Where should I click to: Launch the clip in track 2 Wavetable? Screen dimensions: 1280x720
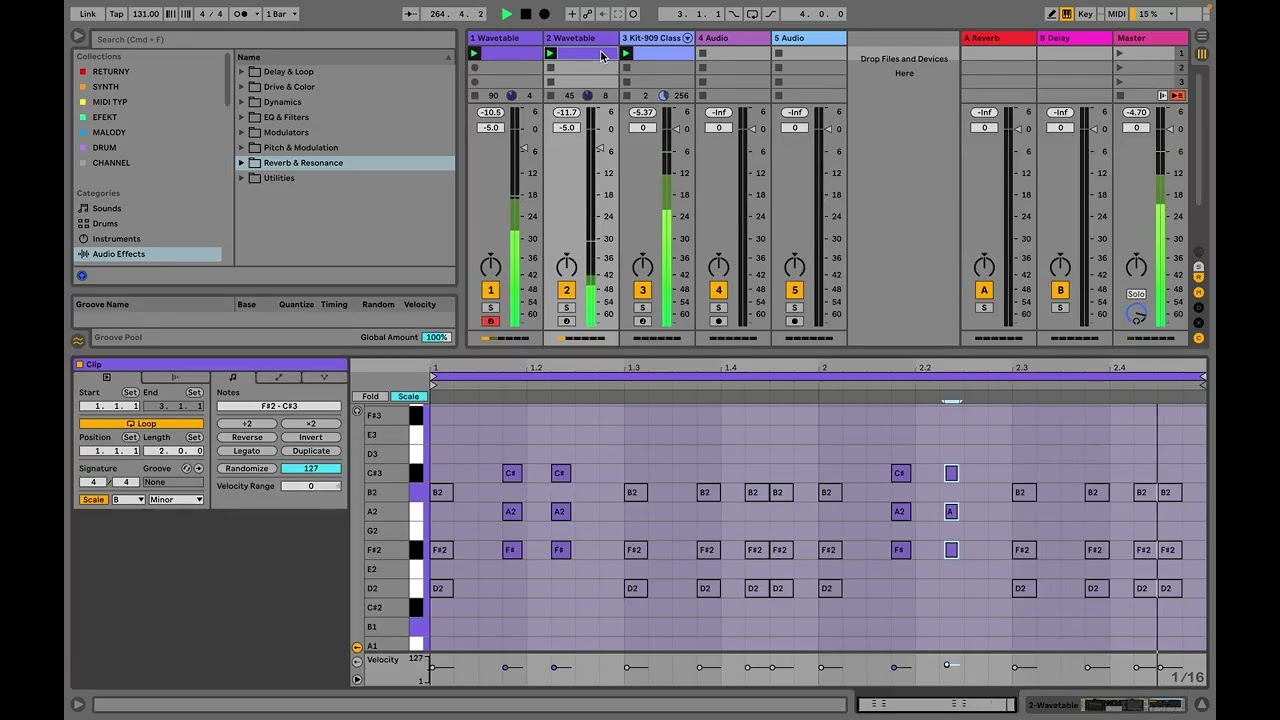[551, 53]
